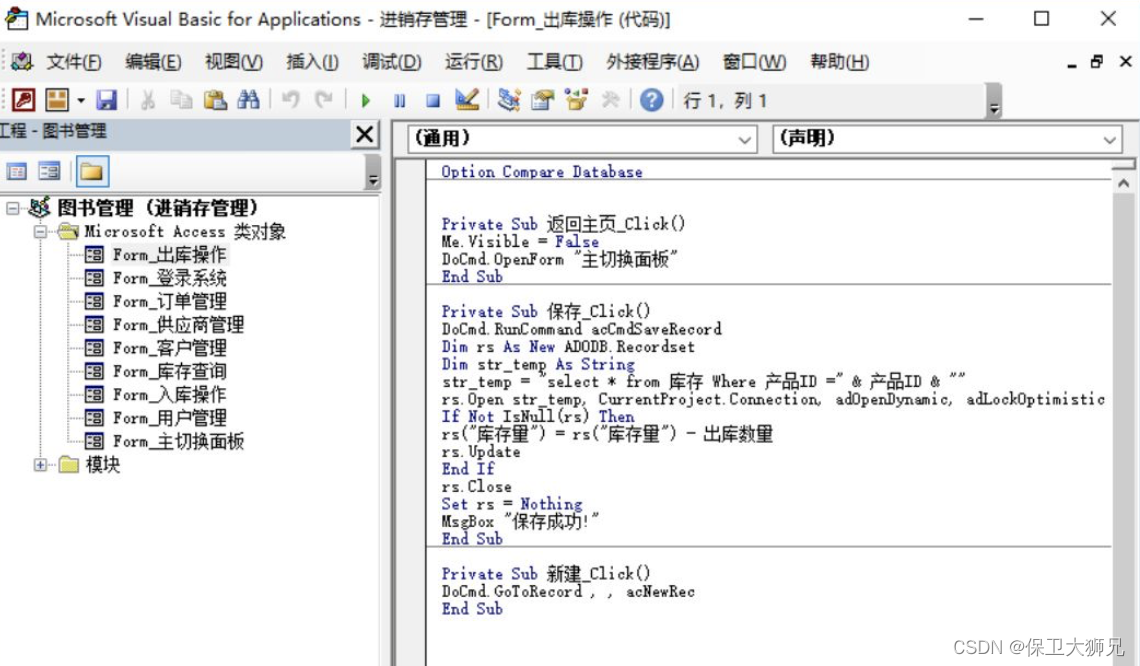Open Properties Window toolbar icon
The height and width of the screenshot is (666, 1140).
542,100
